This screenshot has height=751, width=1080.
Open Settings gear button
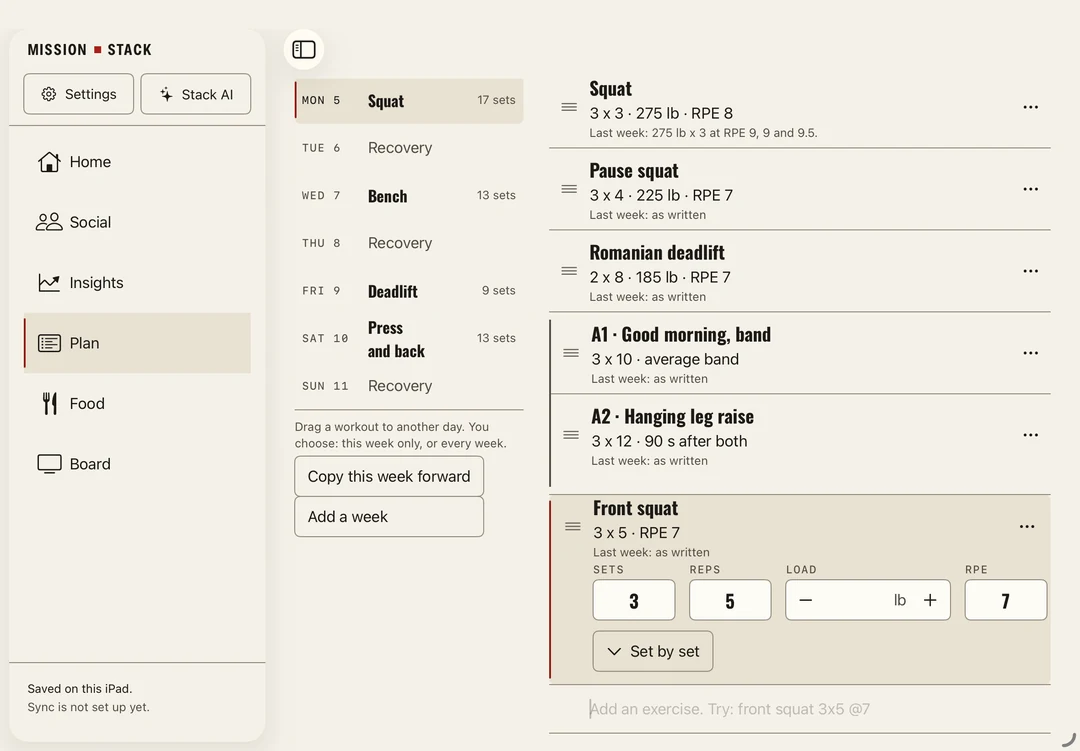pos(79,94)
